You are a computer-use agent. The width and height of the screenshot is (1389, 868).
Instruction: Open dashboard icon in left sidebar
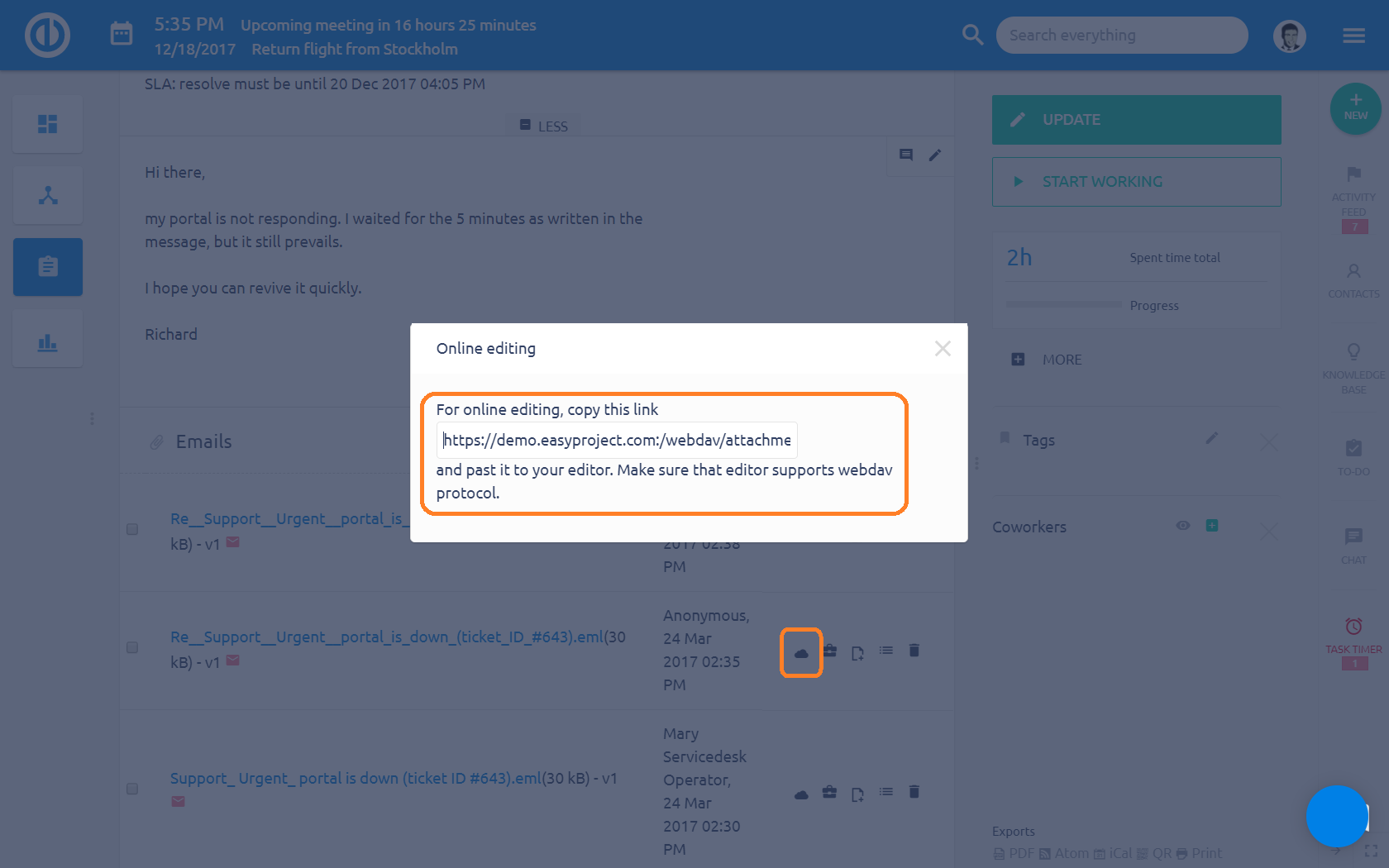click(x=48, y=124)
